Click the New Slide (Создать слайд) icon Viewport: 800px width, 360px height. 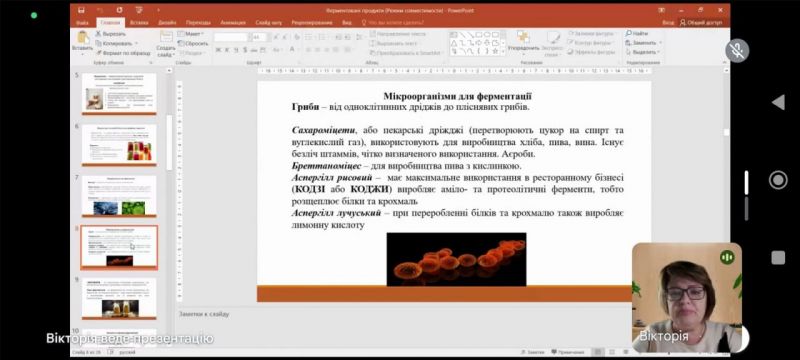pyautogui.click(x=166, y=37)
